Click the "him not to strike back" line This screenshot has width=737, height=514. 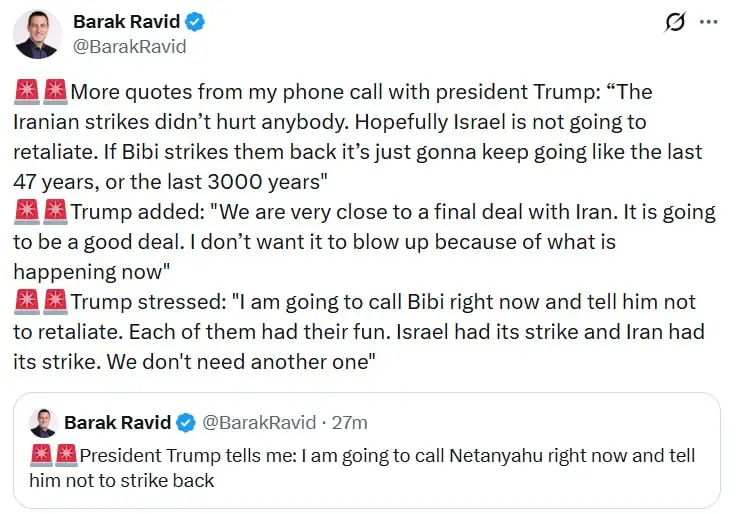coord(122,481)
